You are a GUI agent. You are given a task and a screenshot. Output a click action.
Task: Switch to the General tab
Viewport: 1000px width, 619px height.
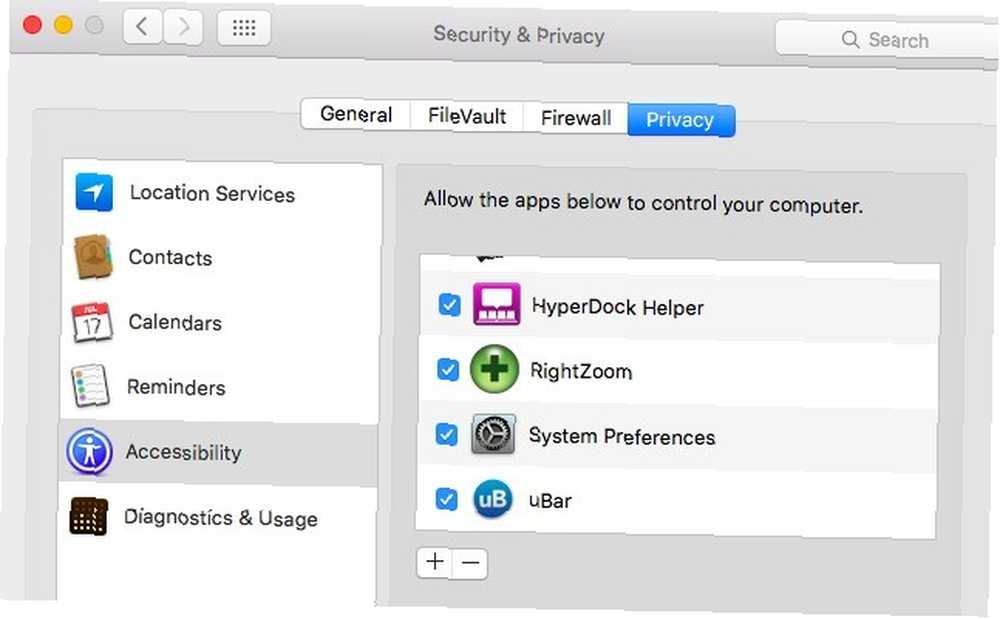[x=356, y=114]
